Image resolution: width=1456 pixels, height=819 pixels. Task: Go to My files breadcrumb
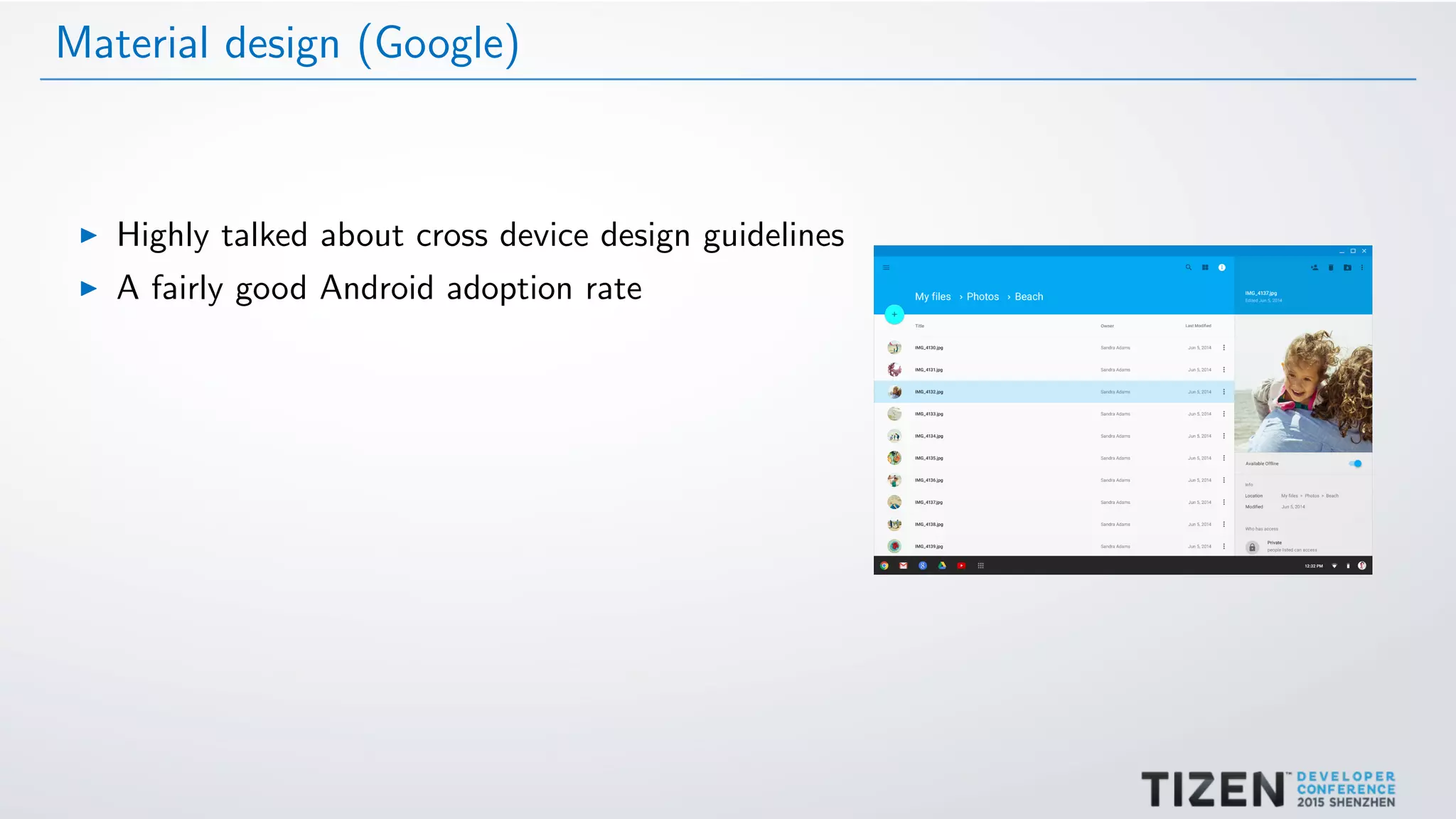point(933,296)
